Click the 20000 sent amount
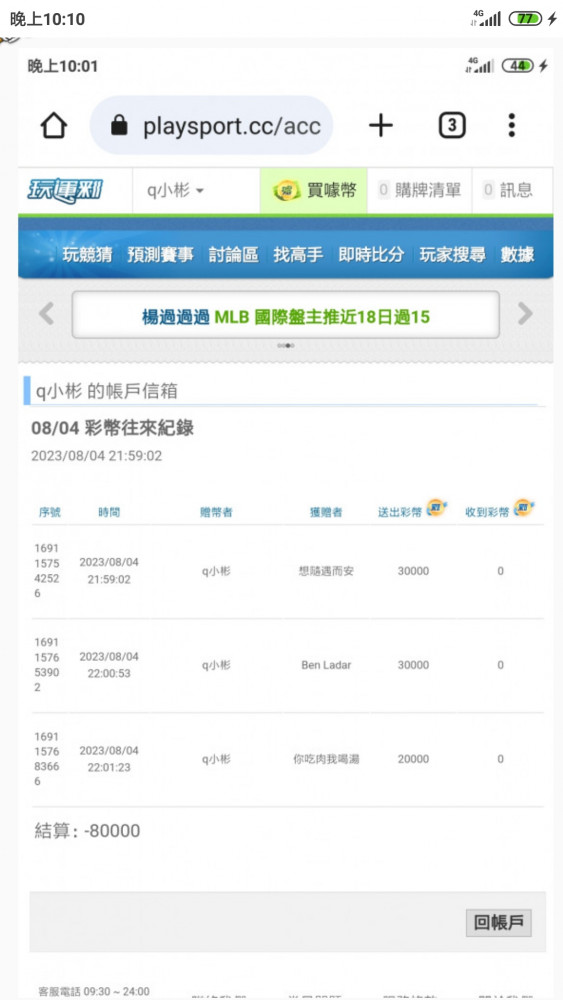 (x=413, y=759)
